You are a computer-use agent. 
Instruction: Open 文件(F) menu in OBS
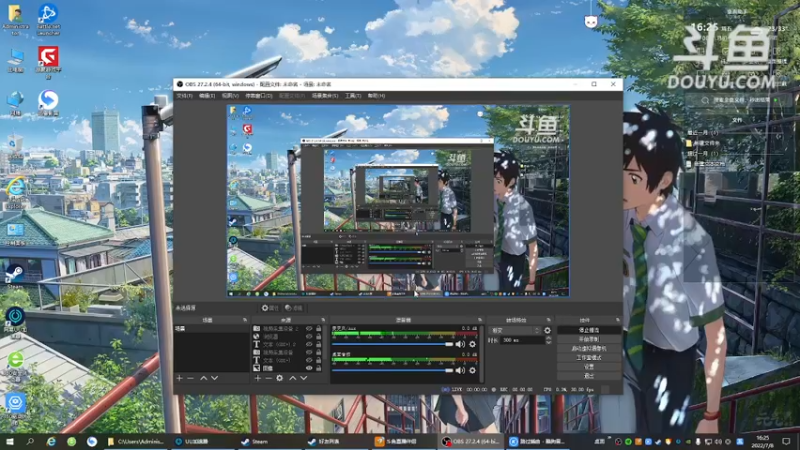184,96
